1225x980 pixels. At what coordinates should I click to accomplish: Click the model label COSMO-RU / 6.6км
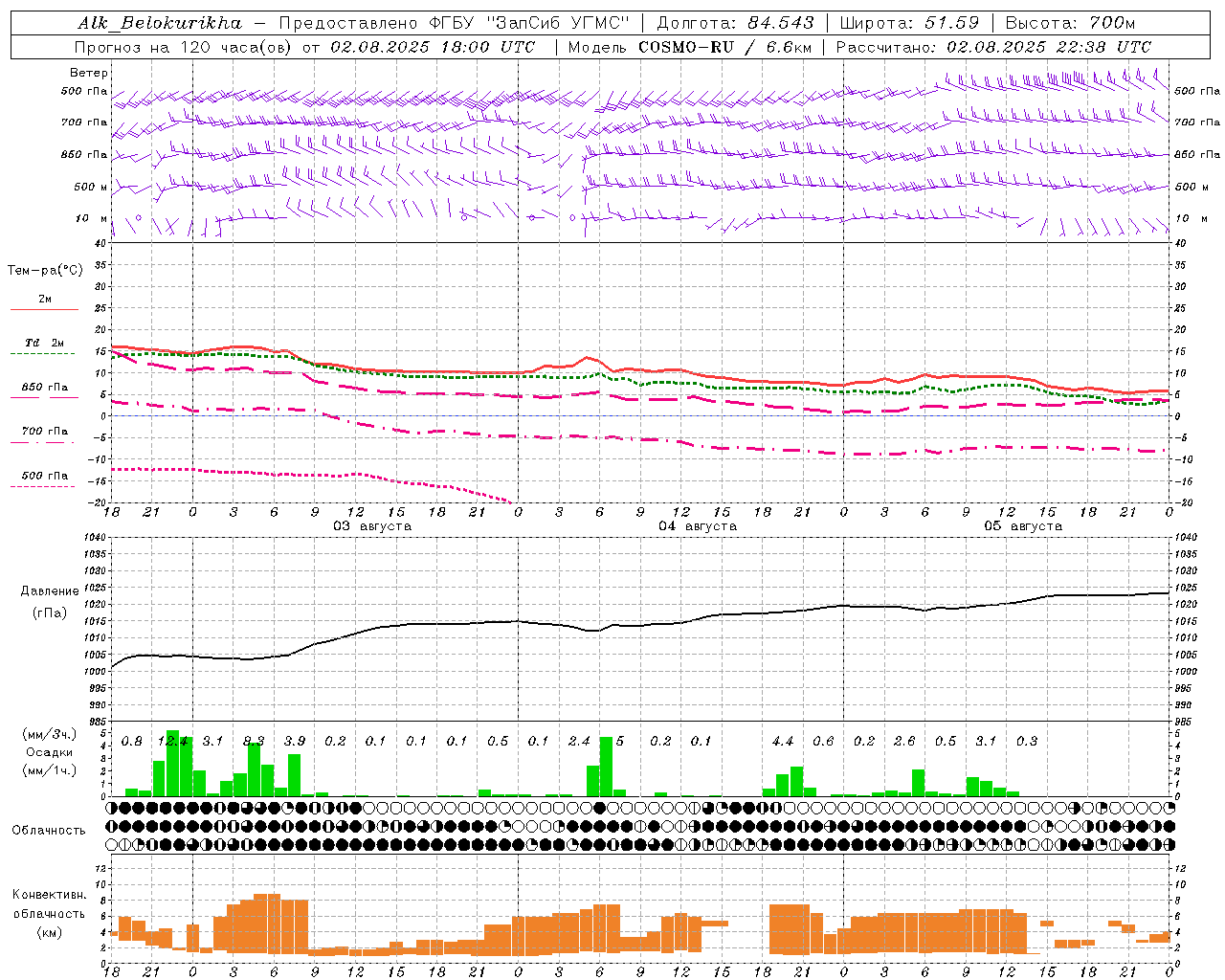725,47
